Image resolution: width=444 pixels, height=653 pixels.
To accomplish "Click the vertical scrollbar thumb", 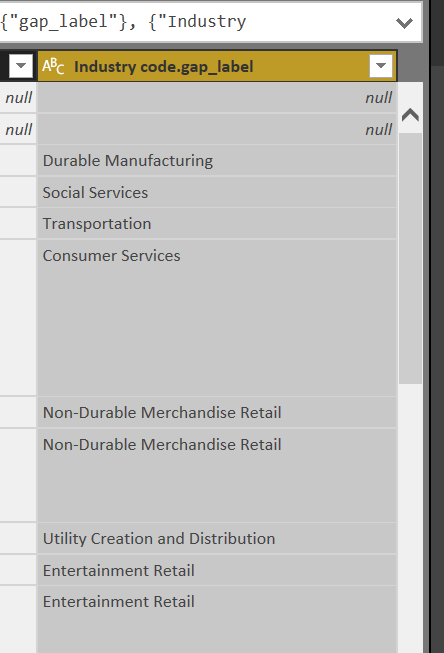I will pos(410,258).
